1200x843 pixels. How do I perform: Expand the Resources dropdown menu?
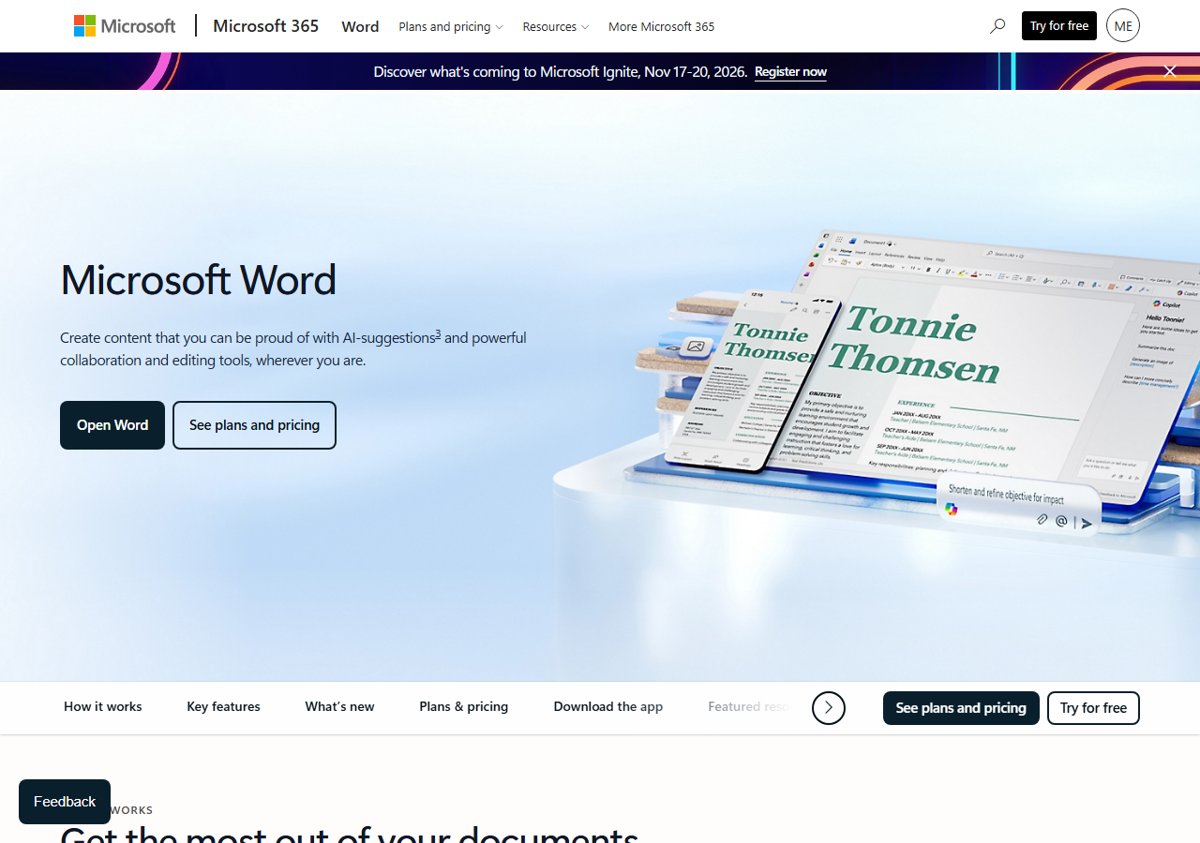(x=555, y=27)
